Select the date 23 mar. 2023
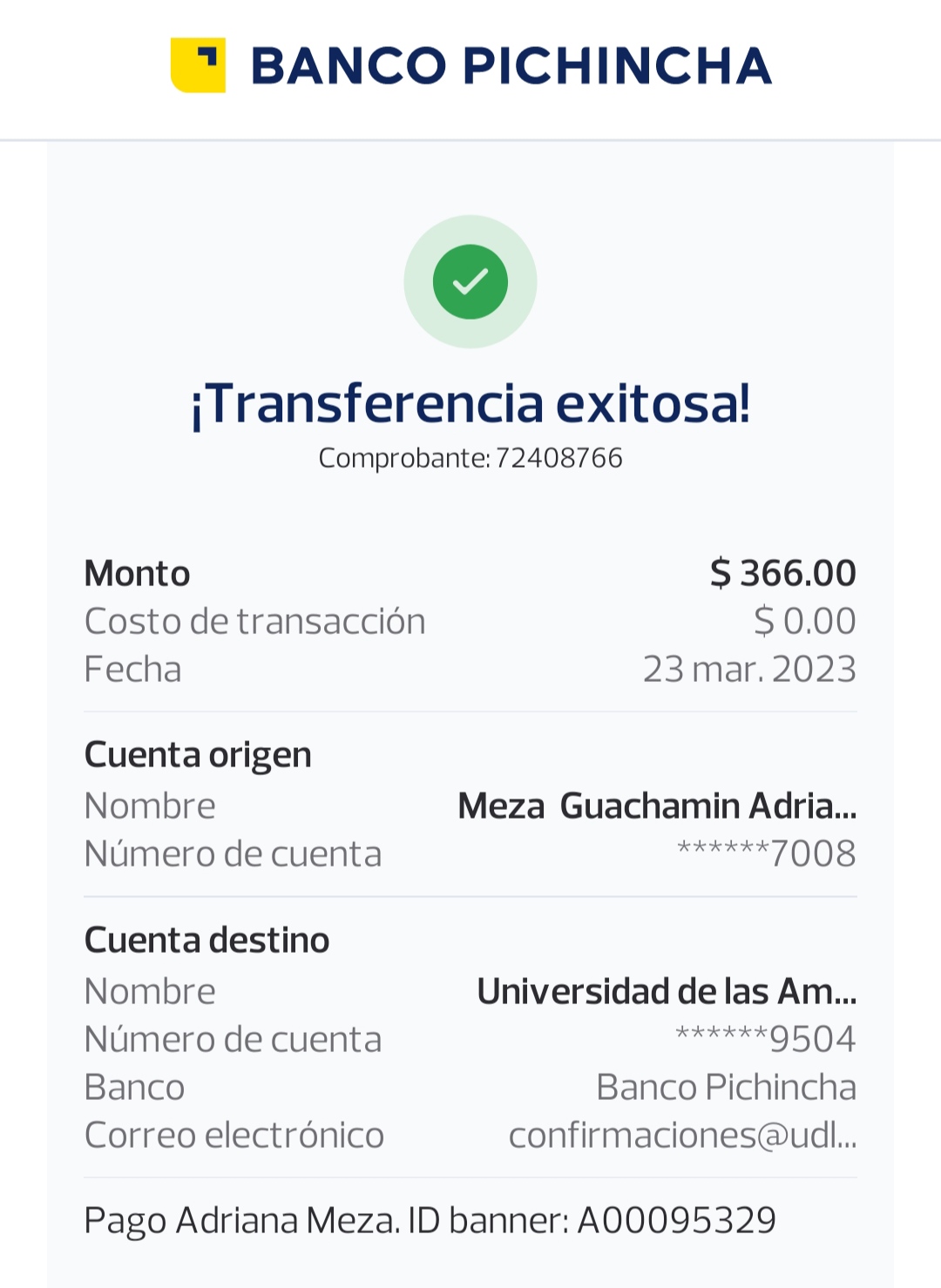This screenshot has height=1288, width=941. tap(749, 670)
